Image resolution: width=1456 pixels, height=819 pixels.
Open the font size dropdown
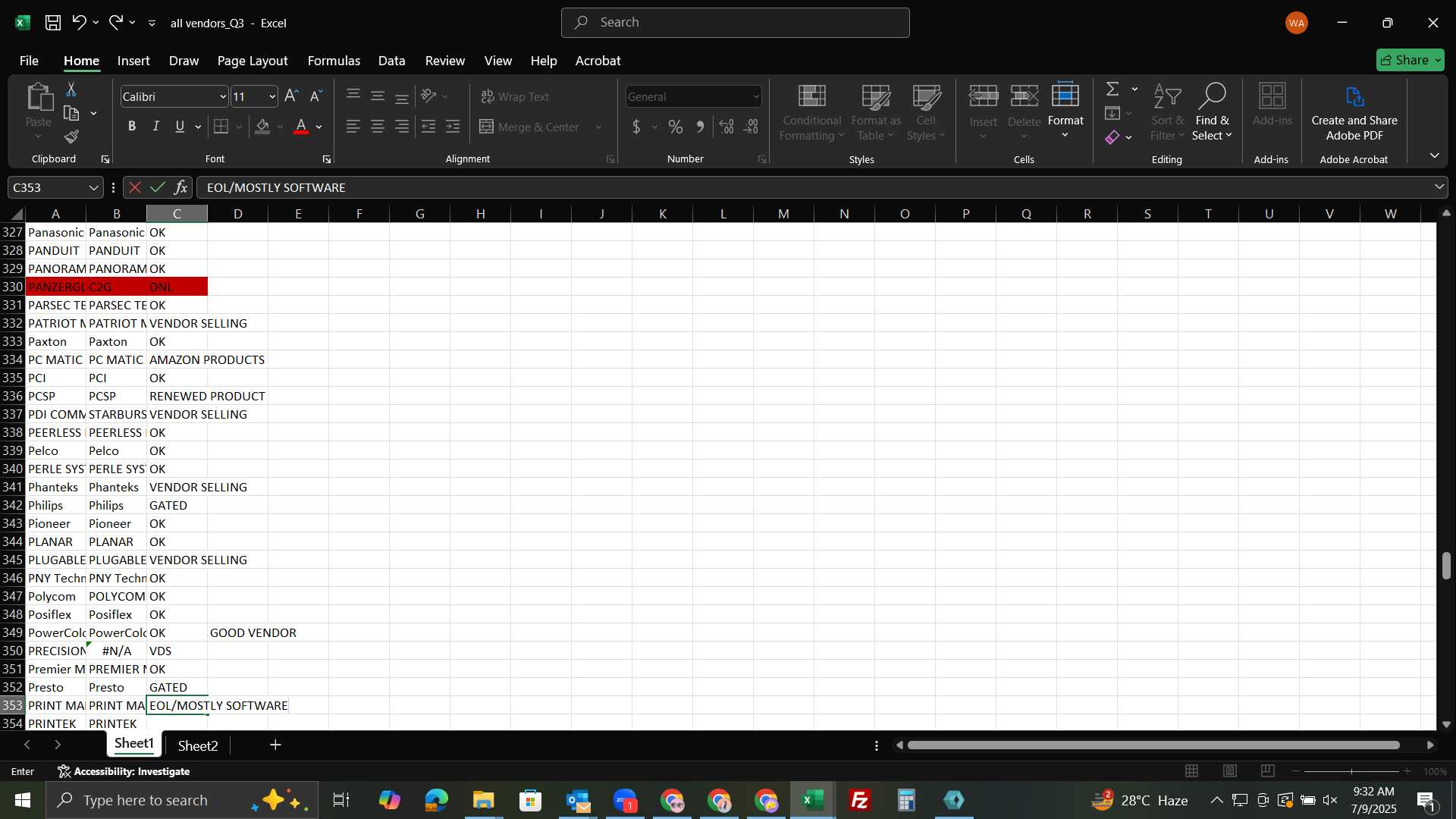click(x=272, y=96)
